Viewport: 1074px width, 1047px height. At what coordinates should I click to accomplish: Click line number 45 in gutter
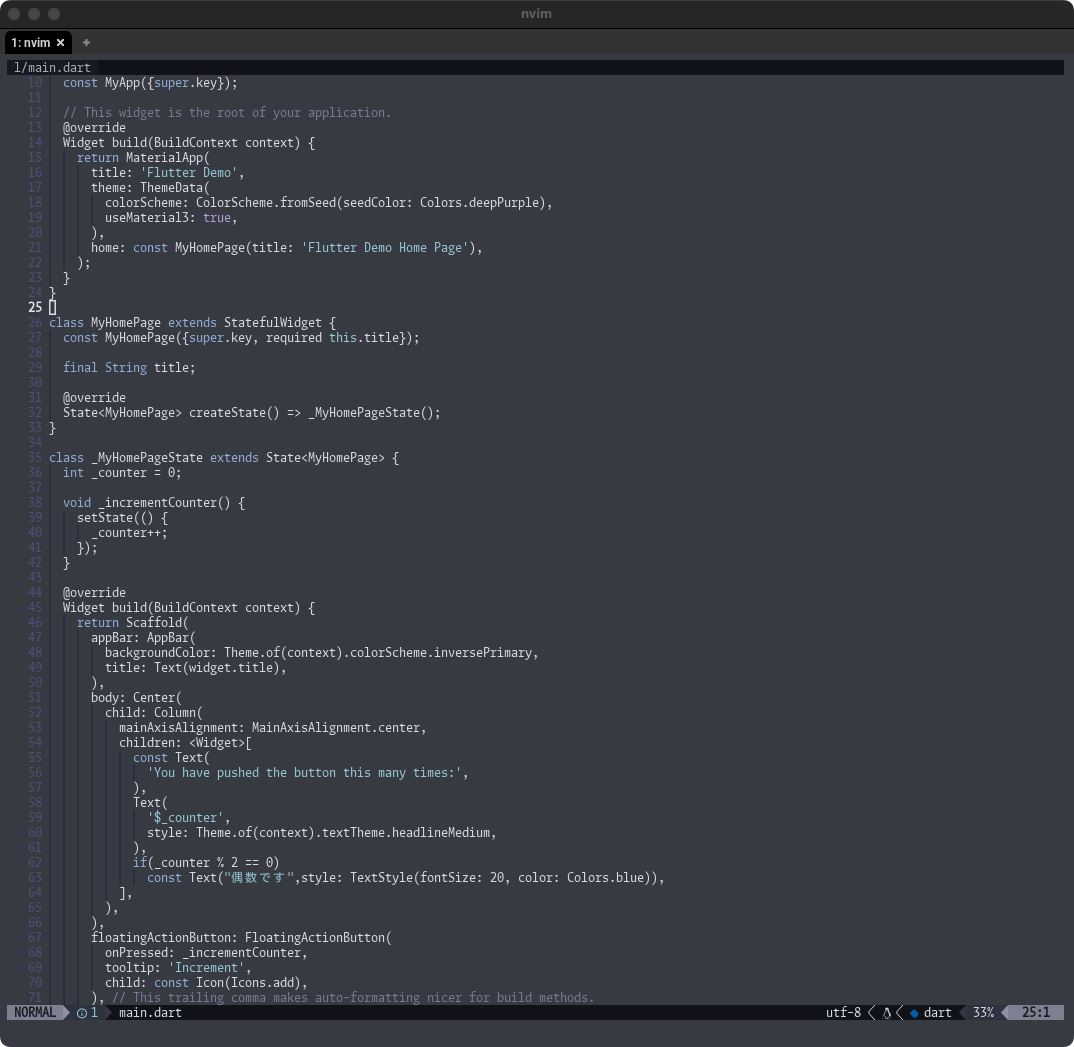point(35,607)
